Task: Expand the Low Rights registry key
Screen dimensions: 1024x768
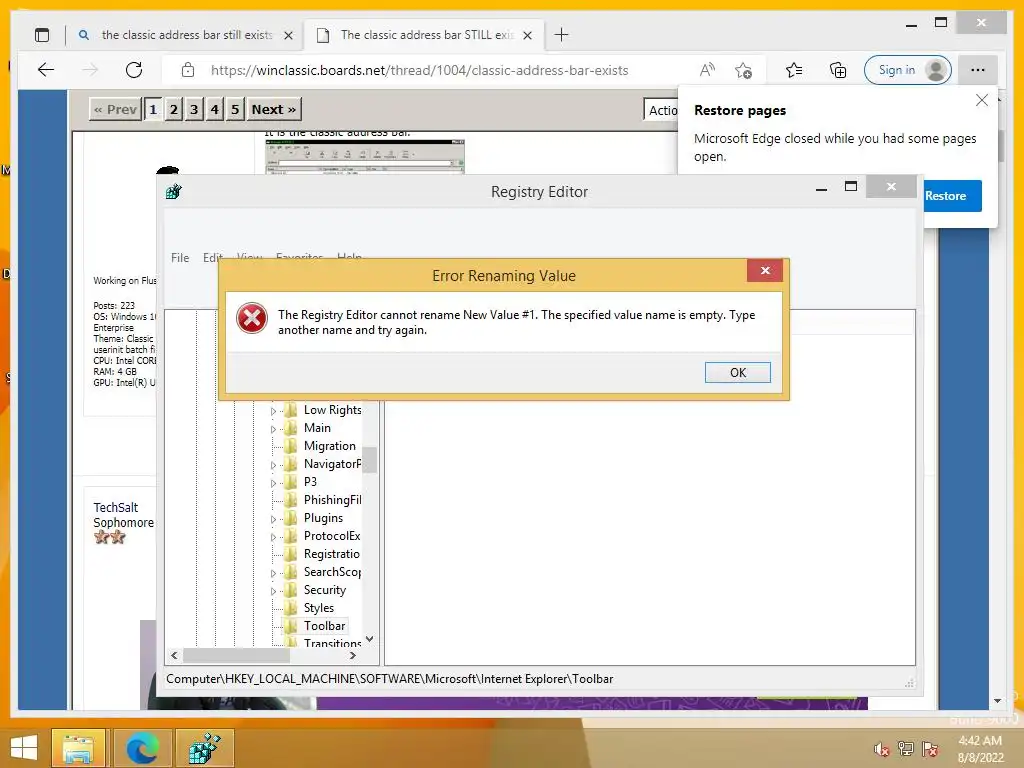Action: pyautogui.click(x=274, y=411)
